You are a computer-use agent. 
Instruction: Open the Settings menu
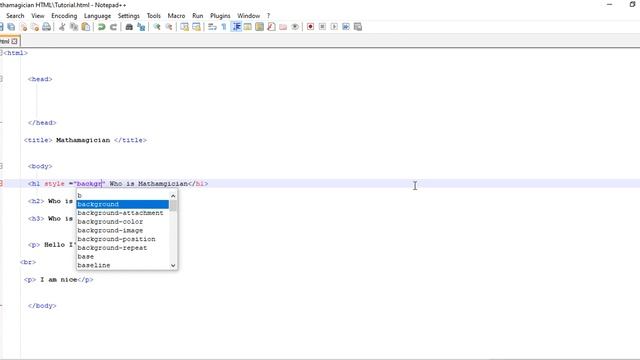(x=129, y=16)
